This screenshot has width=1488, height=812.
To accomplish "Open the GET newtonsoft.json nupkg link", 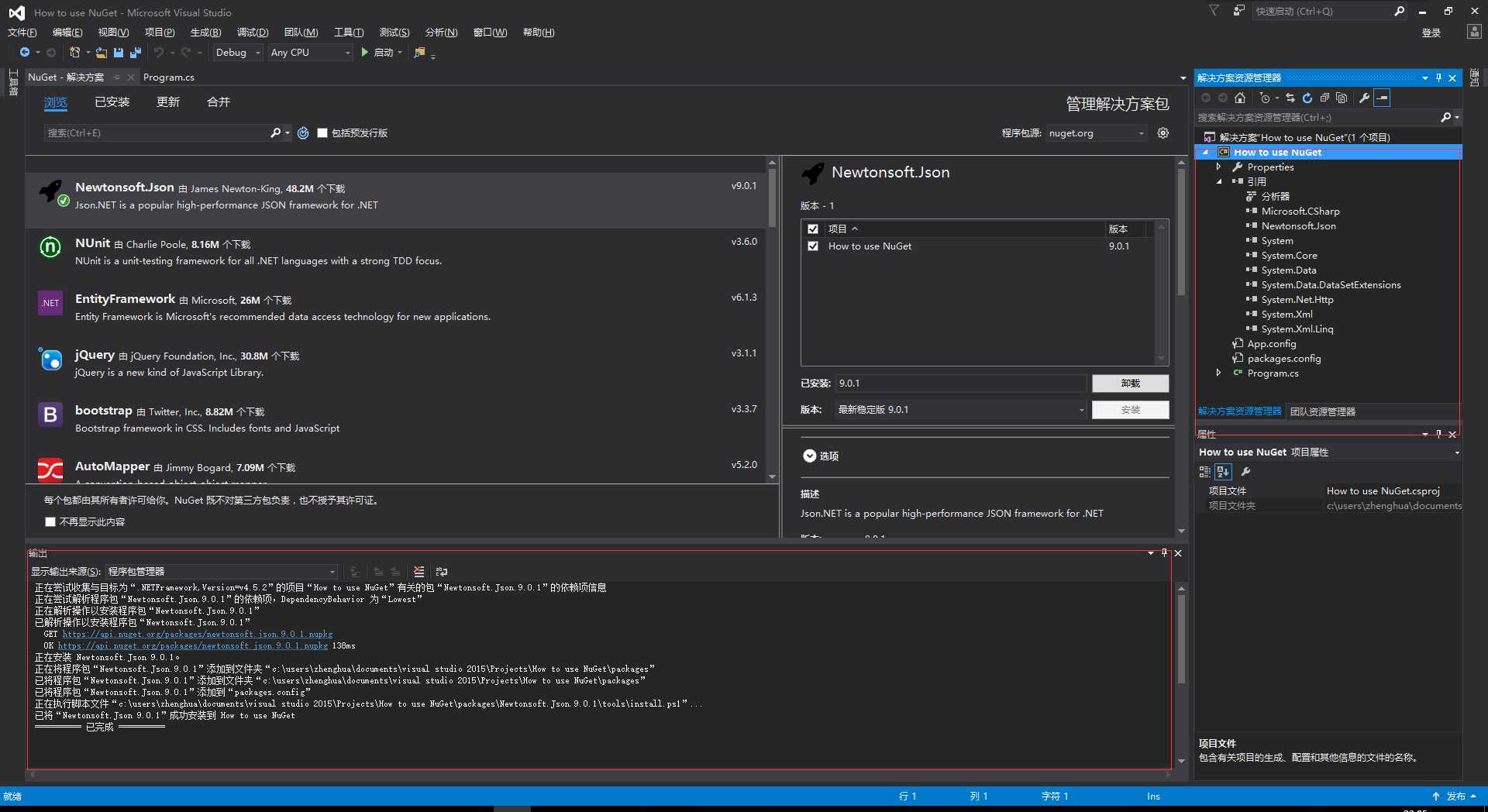I will [198, 634].
